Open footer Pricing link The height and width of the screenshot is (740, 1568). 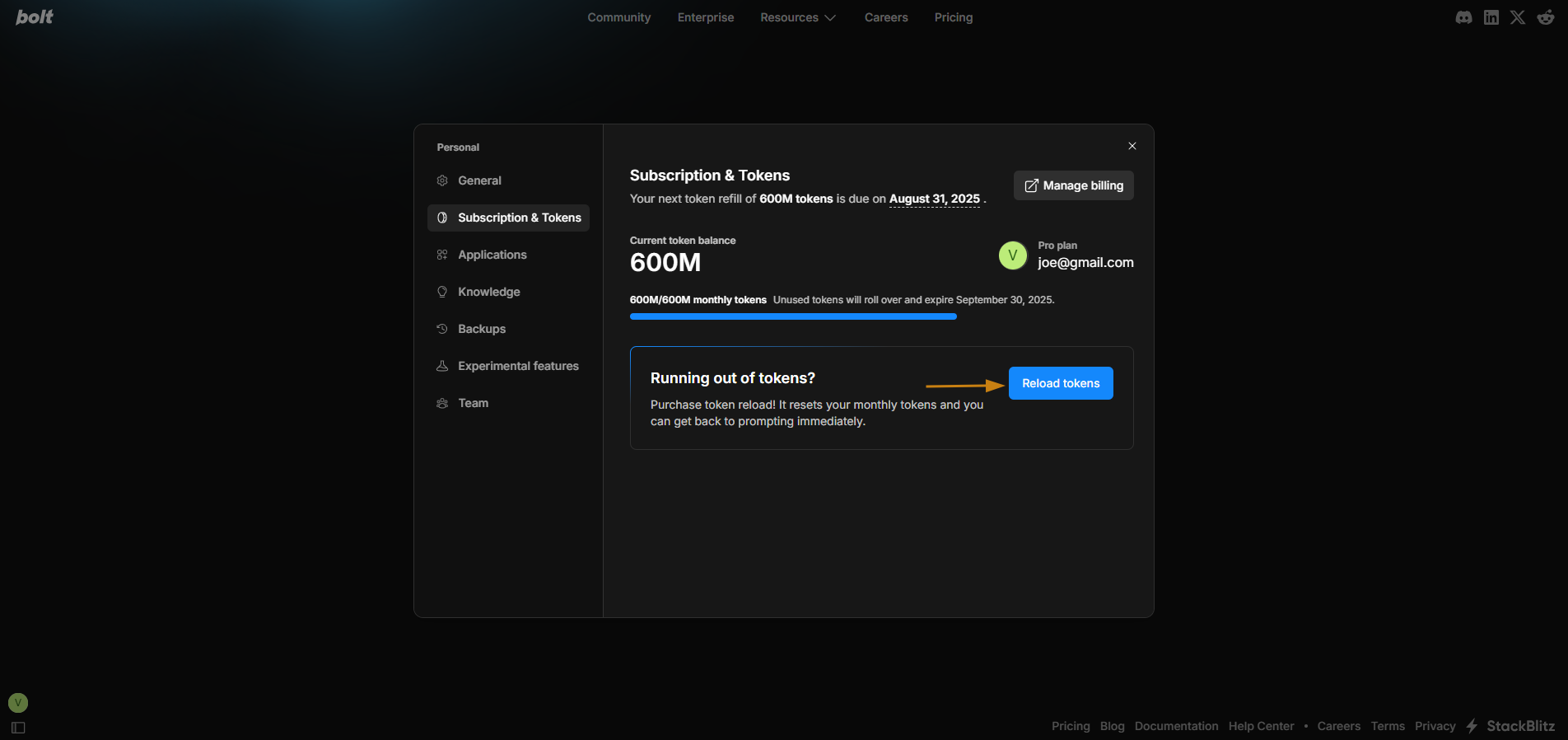tap(1071, 726)
